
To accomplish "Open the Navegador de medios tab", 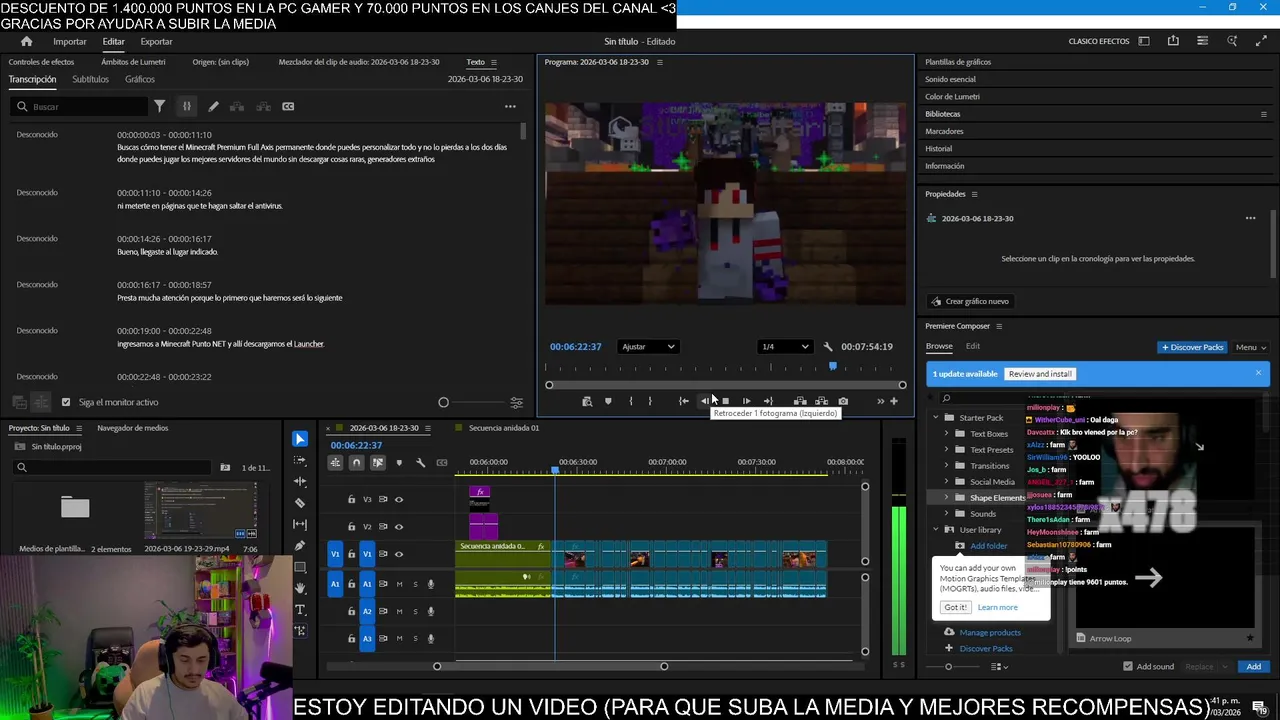I will click(132, 428).
